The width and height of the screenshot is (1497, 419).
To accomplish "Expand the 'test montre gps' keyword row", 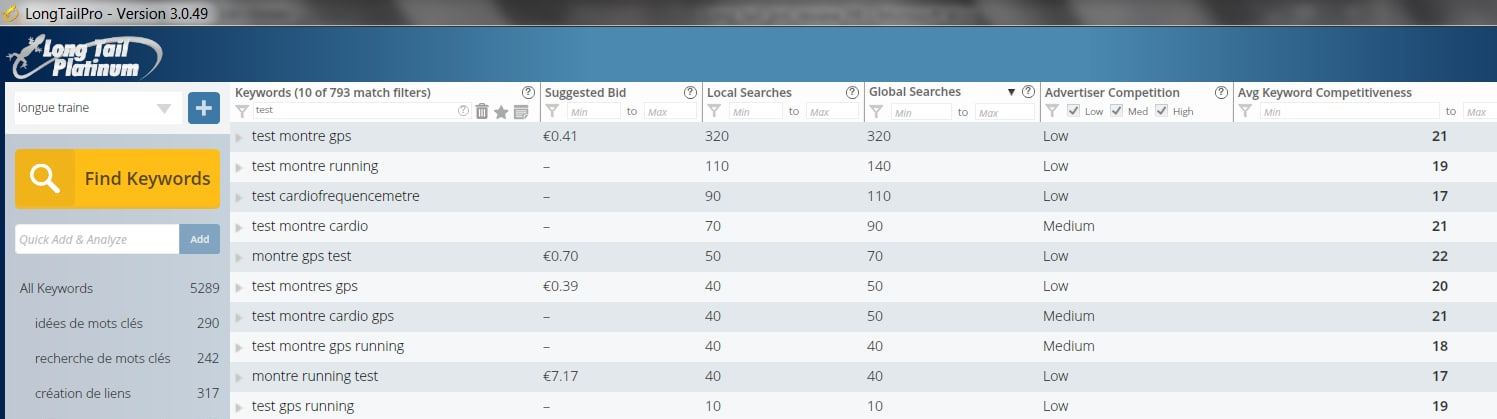I will coord(239,137).
